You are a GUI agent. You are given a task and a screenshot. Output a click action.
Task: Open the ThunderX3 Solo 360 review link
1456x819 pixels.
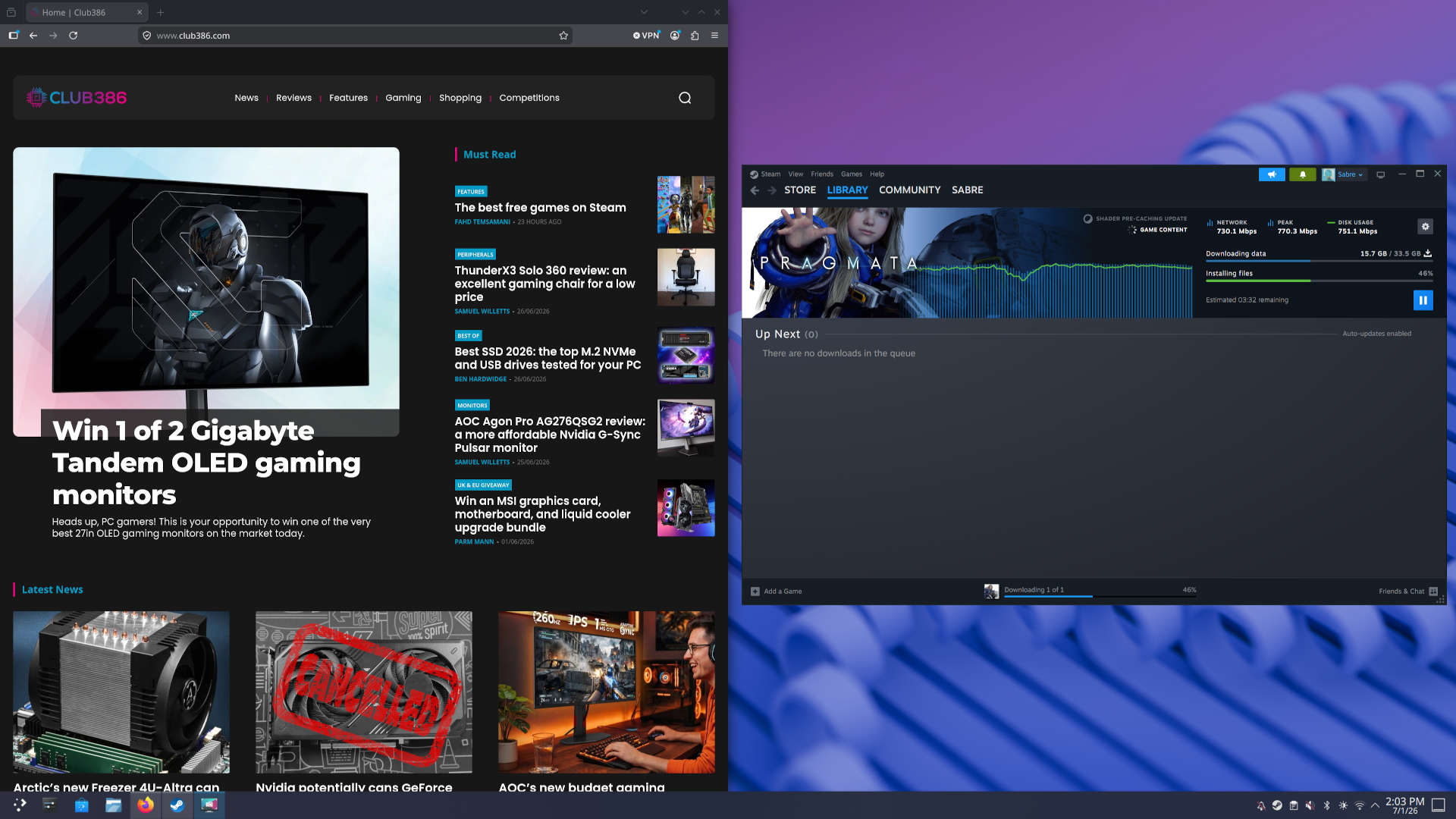click(x=544, y=284)
